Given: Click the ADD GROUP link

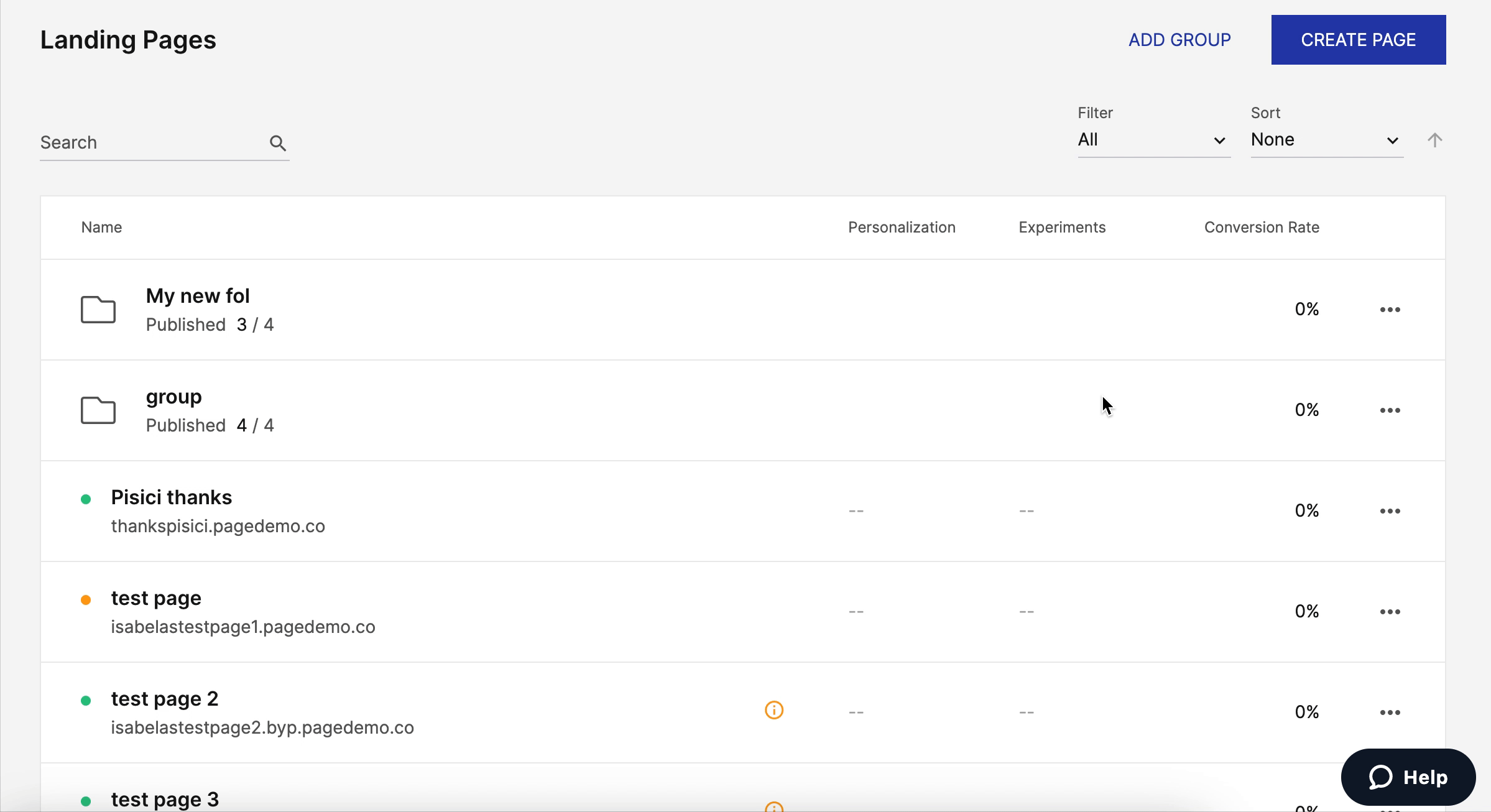Looking at the screenshot, I should click(1179, 40).
